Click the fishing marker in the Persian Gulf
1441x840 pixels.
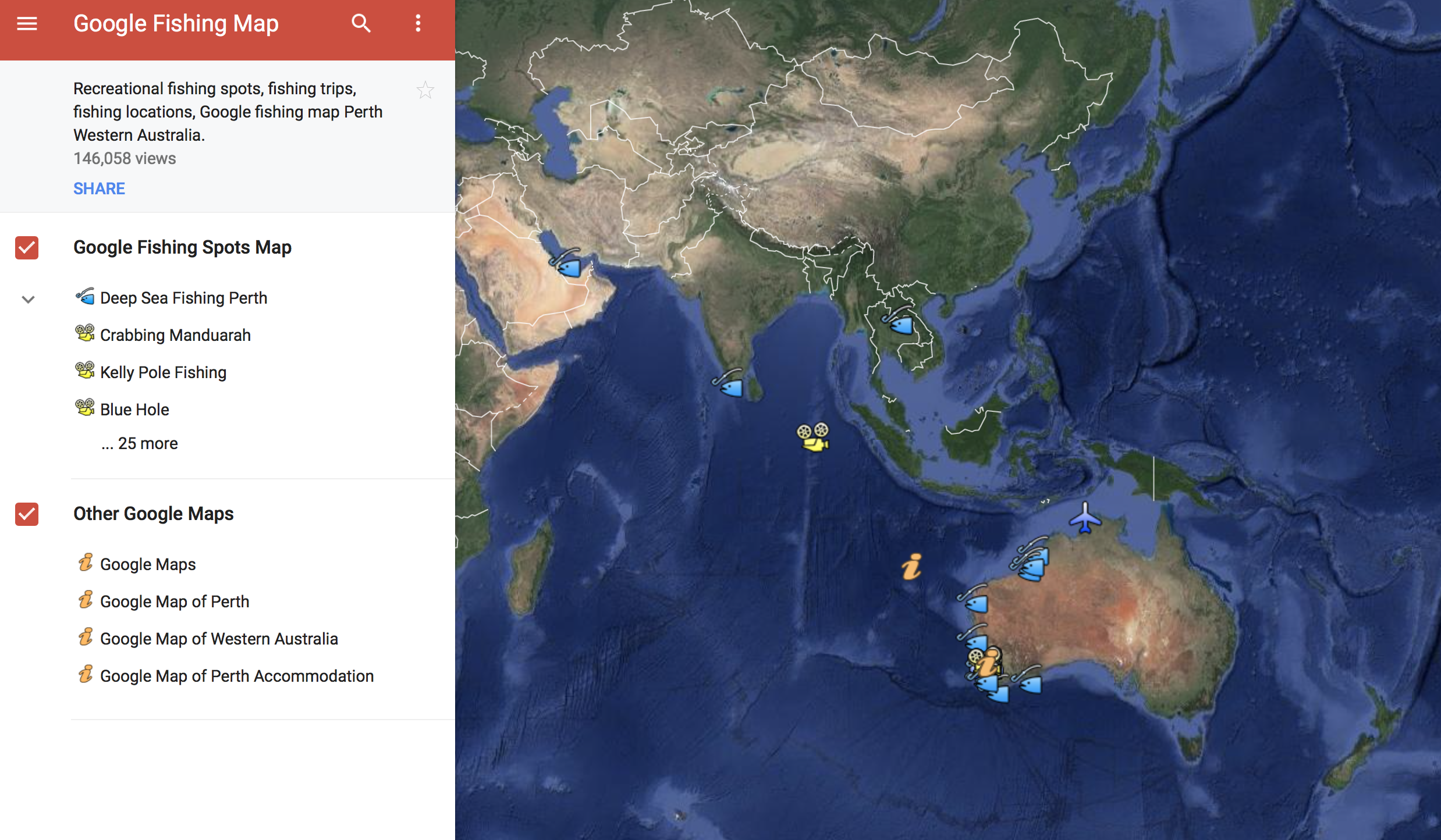tap(566, 263)
